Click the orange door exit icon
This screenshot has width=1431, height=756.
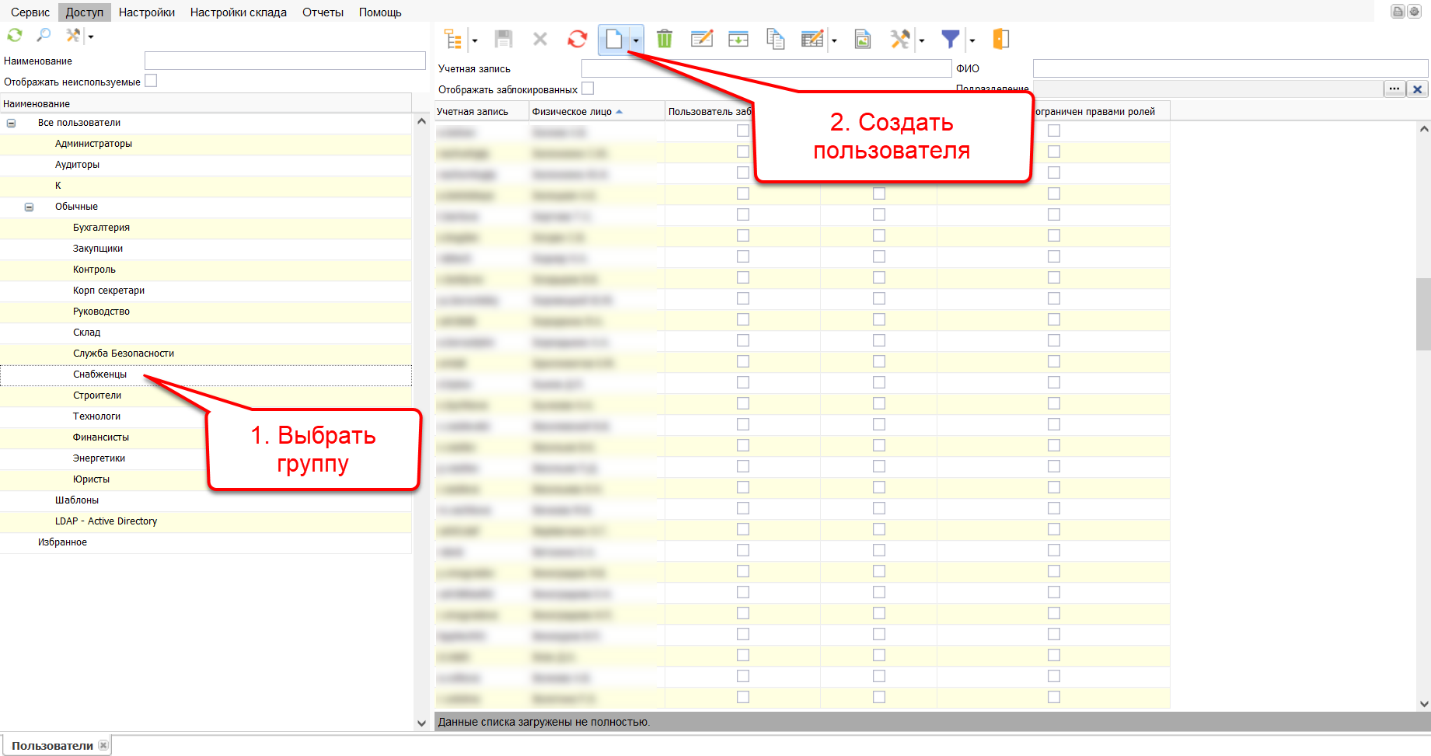(1000, 39)
